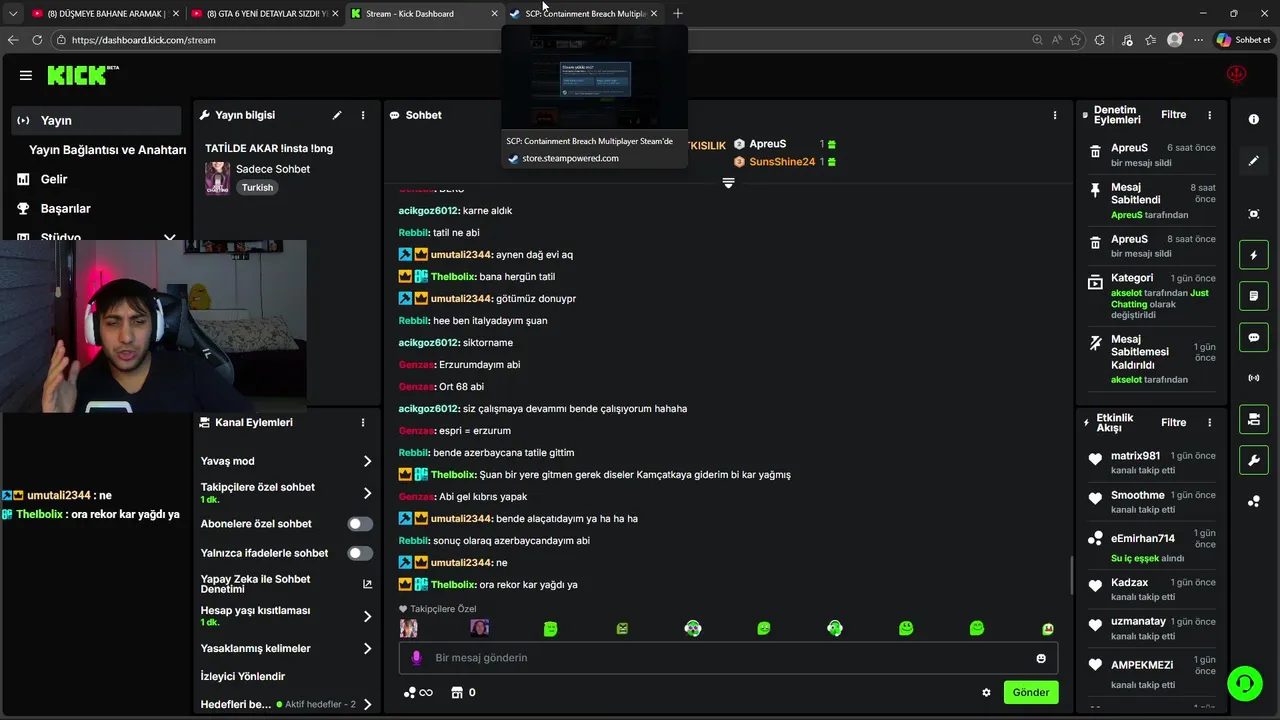1280x720 pixels.
Task: Toggle the chat bubble panel icon
Action: [x=1254, y=337]
